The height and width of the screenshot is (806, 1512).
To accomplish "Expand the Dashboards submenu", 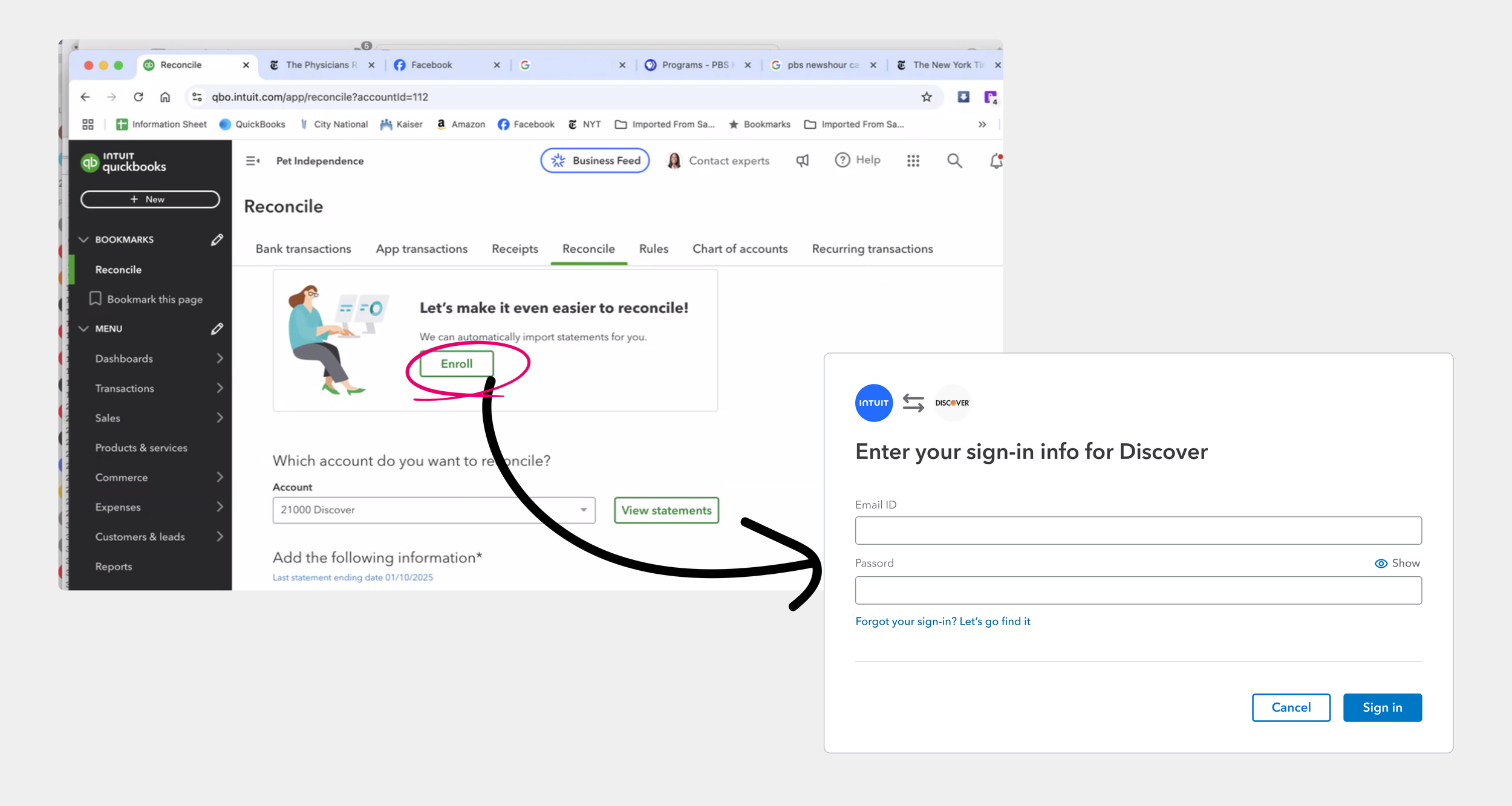I will coord(220,359).
